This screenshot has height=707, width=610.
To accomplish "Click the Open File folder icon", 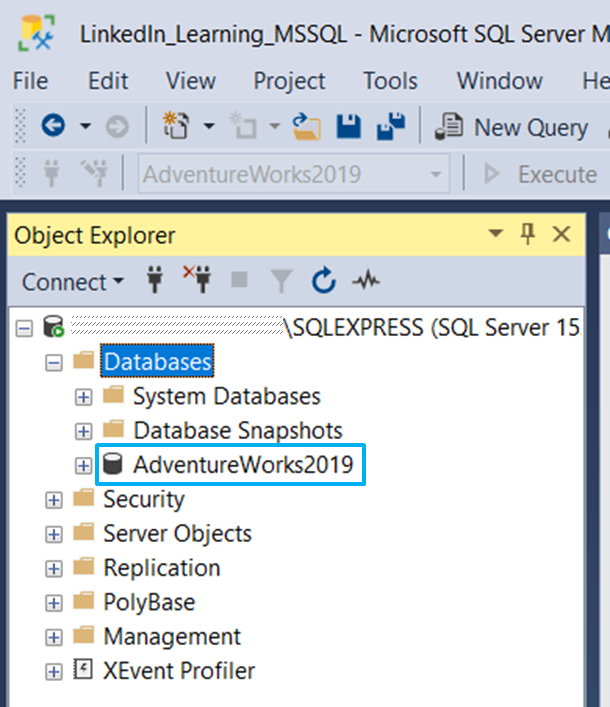I will (x=307, y=127).
